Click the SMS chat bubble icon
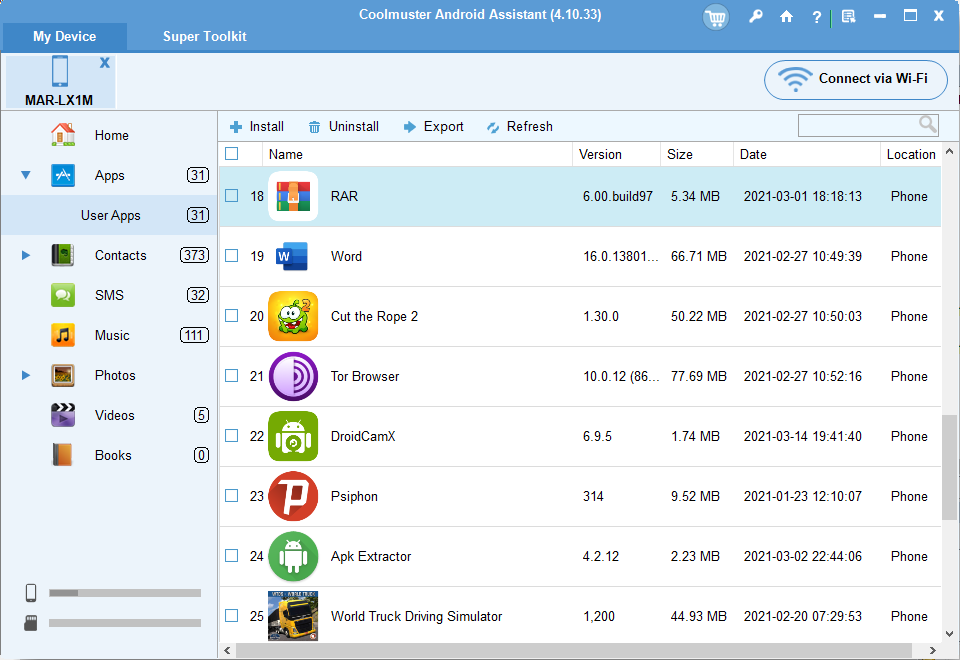This screenshot has width=960, height=660. [x=63, y=295]
